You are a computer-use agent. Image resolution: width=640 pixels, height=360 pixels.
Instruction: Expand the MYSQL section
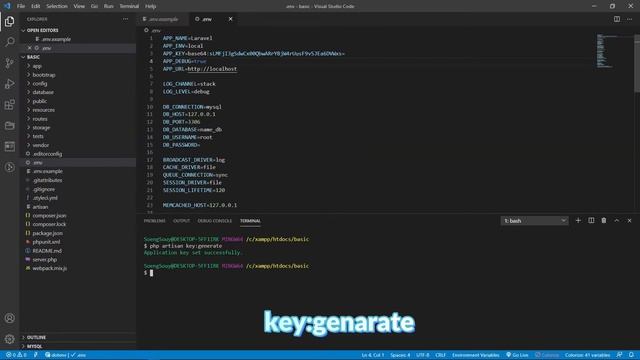(x=34, y=347)
